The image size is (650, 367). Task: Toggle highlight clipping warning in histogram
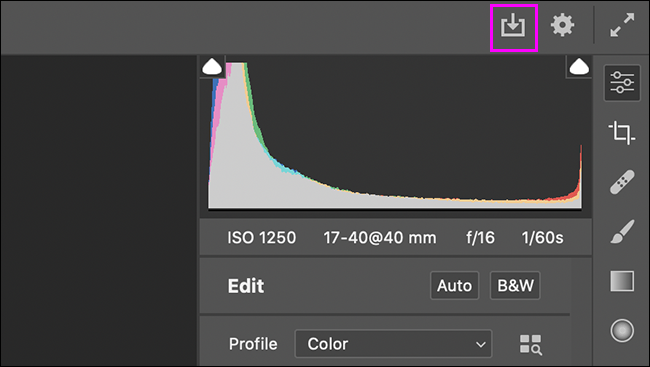[579, 67]
